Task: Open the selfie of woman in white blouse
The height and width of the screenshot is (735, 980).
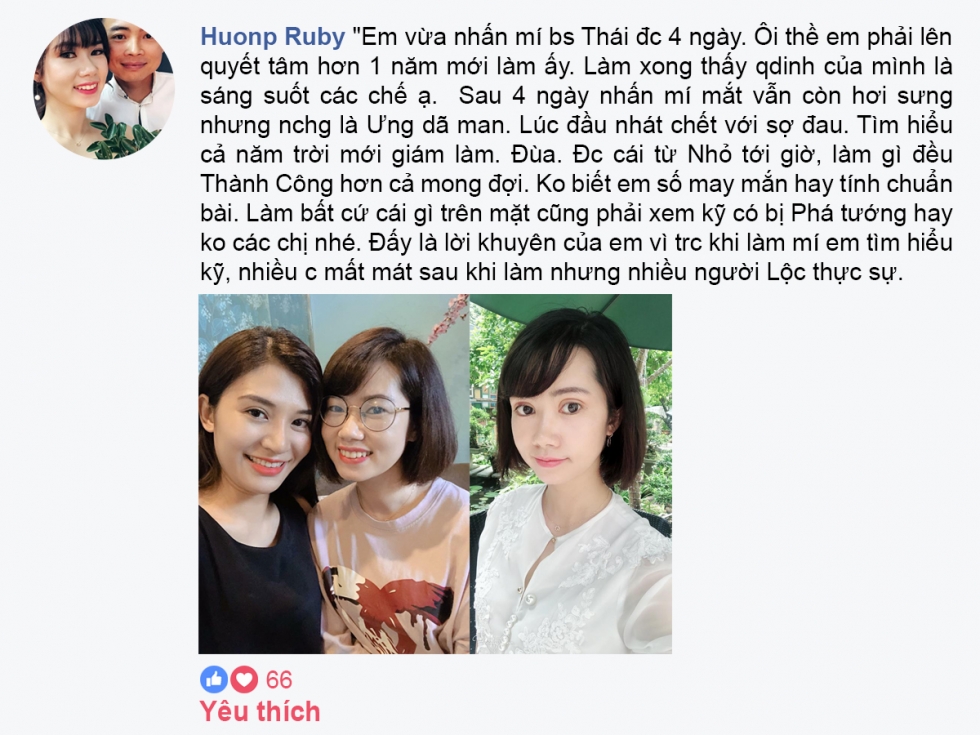Action: point(571,474)
